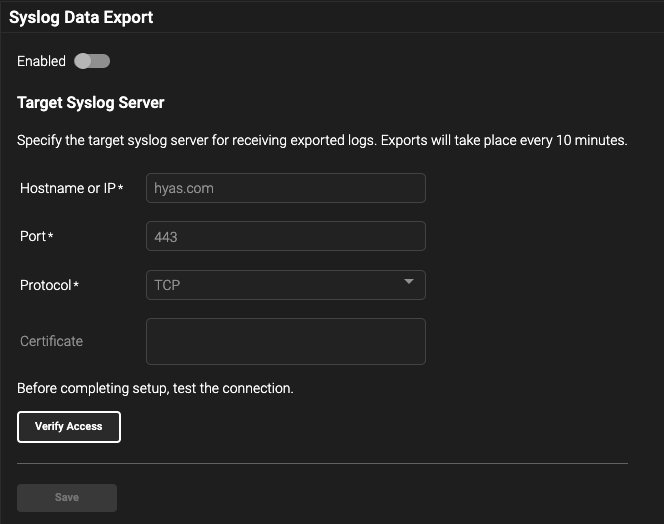Click the divider line above Save
This screenshot has width=664, height=524.
coord(322,464)
